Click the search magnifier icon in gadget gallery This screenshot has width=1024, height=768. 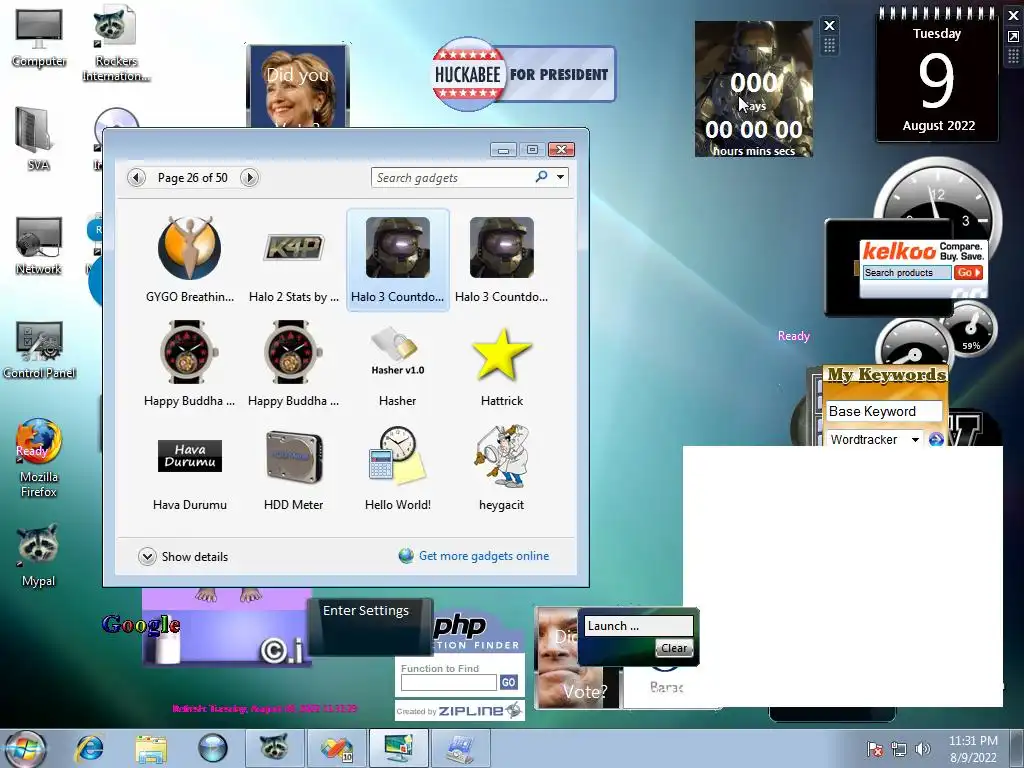pos(541,176)
